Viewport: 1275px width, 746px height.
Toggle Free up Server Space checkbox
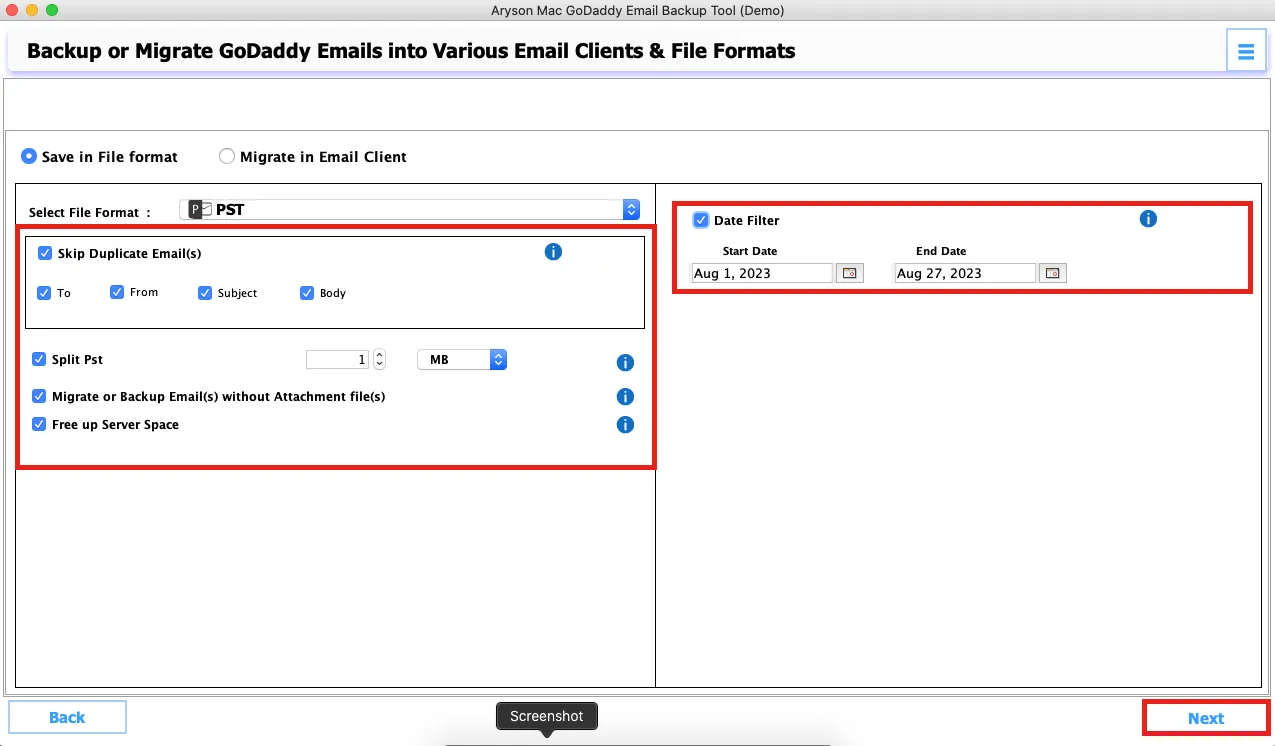39,424
